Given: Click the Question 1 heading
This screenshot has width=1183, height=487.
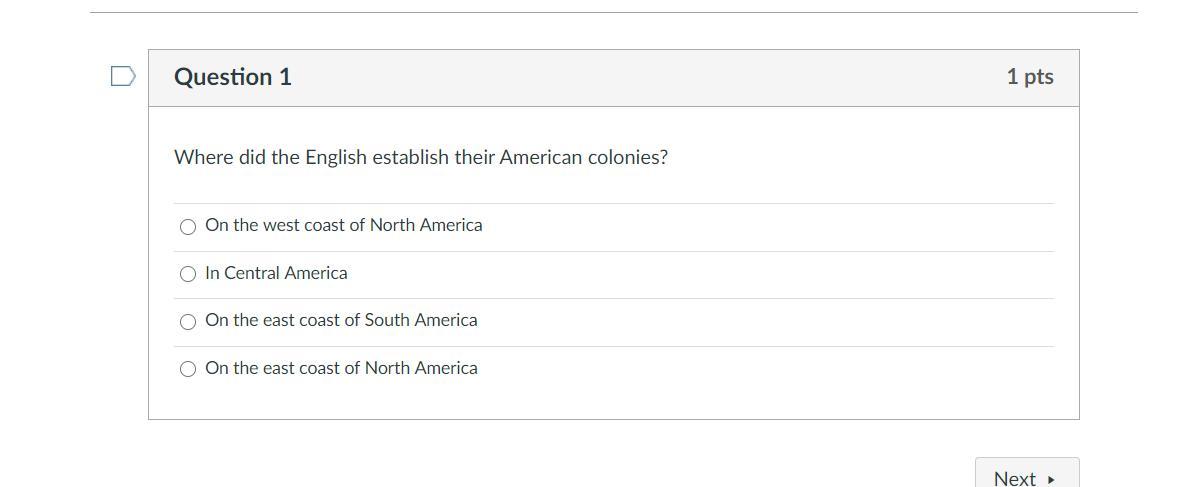Looking at the screenshot, I should click(233, 77).
